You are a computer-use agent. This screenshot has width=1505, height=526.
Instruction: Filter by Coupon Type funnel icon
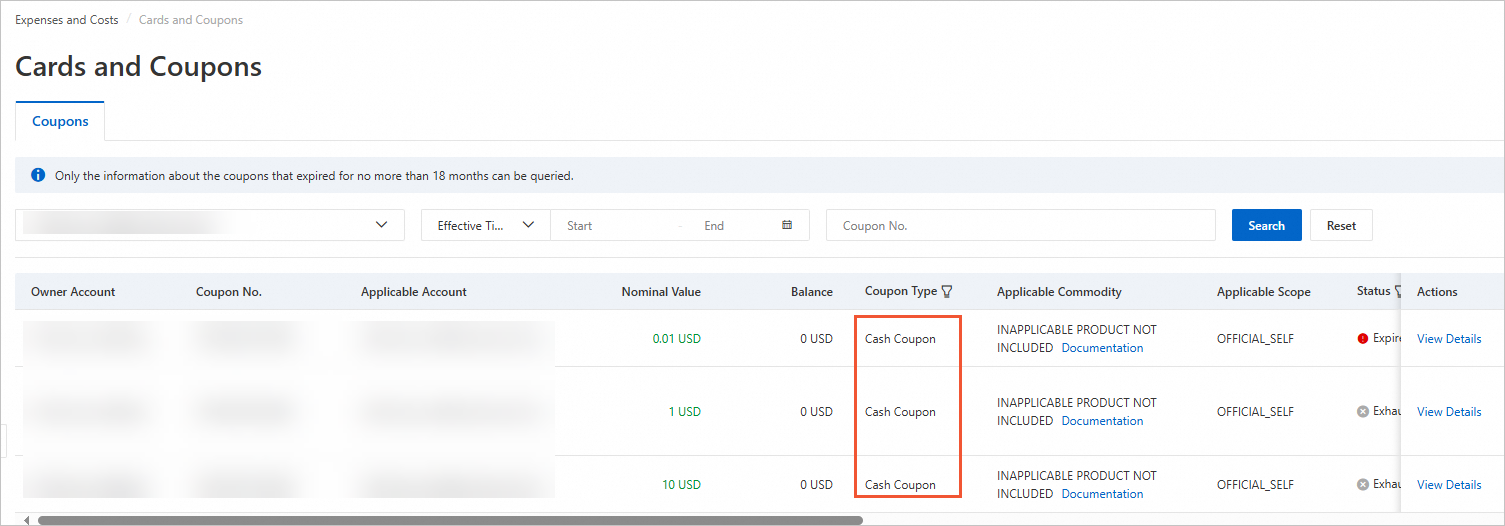(947, 292)
